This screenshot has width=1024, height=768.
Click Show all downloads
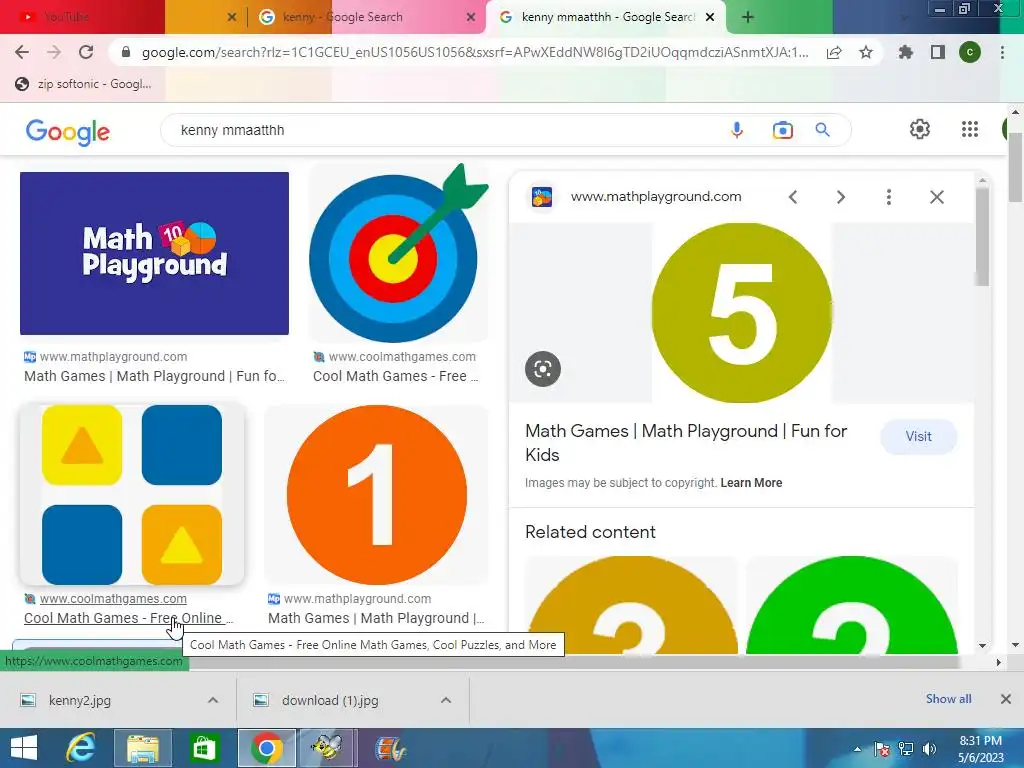(x=948, y=699)
